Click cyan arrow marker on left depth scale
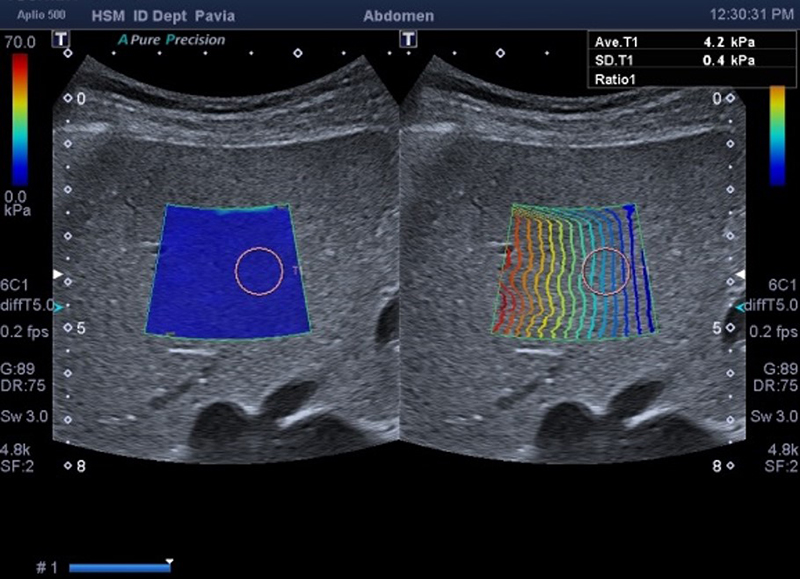 58,306
